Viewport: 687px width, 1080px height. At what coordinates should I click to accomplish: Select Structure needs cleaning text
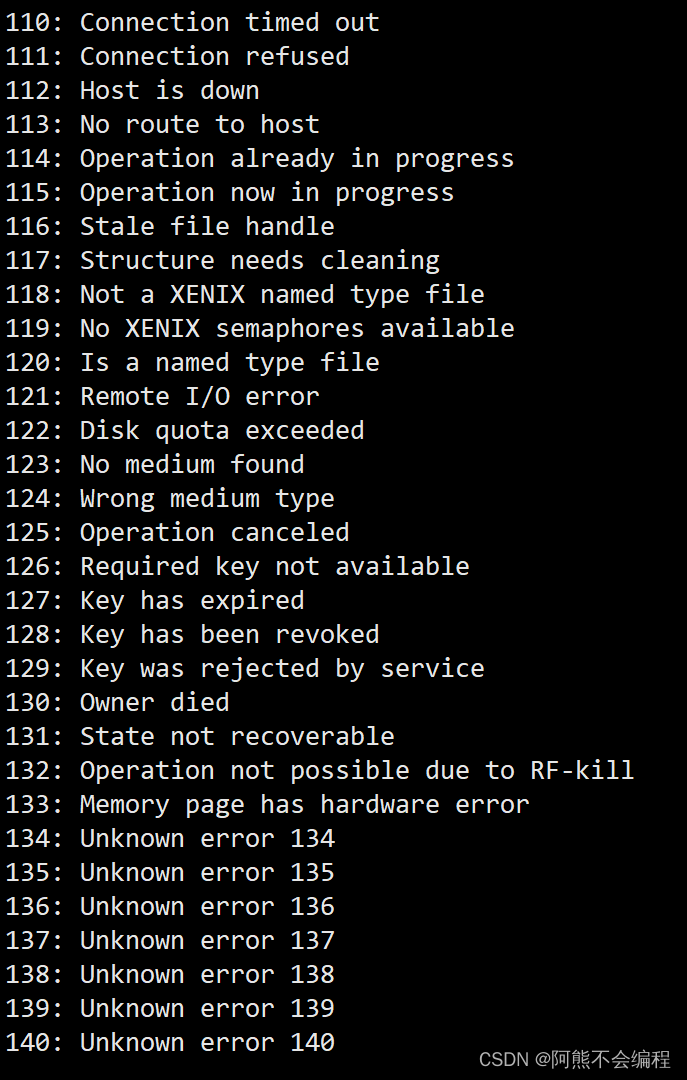click(x=260, y=260)
